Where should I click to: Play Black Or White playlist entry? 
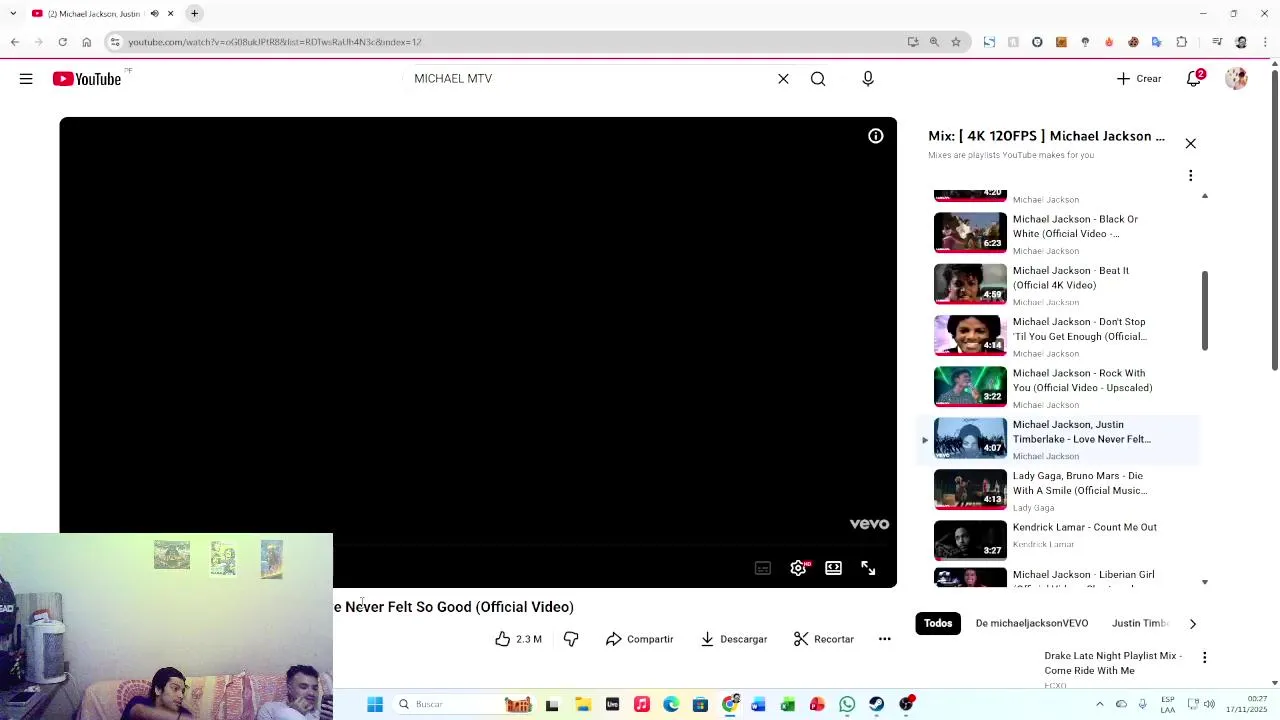[1060, 233]
